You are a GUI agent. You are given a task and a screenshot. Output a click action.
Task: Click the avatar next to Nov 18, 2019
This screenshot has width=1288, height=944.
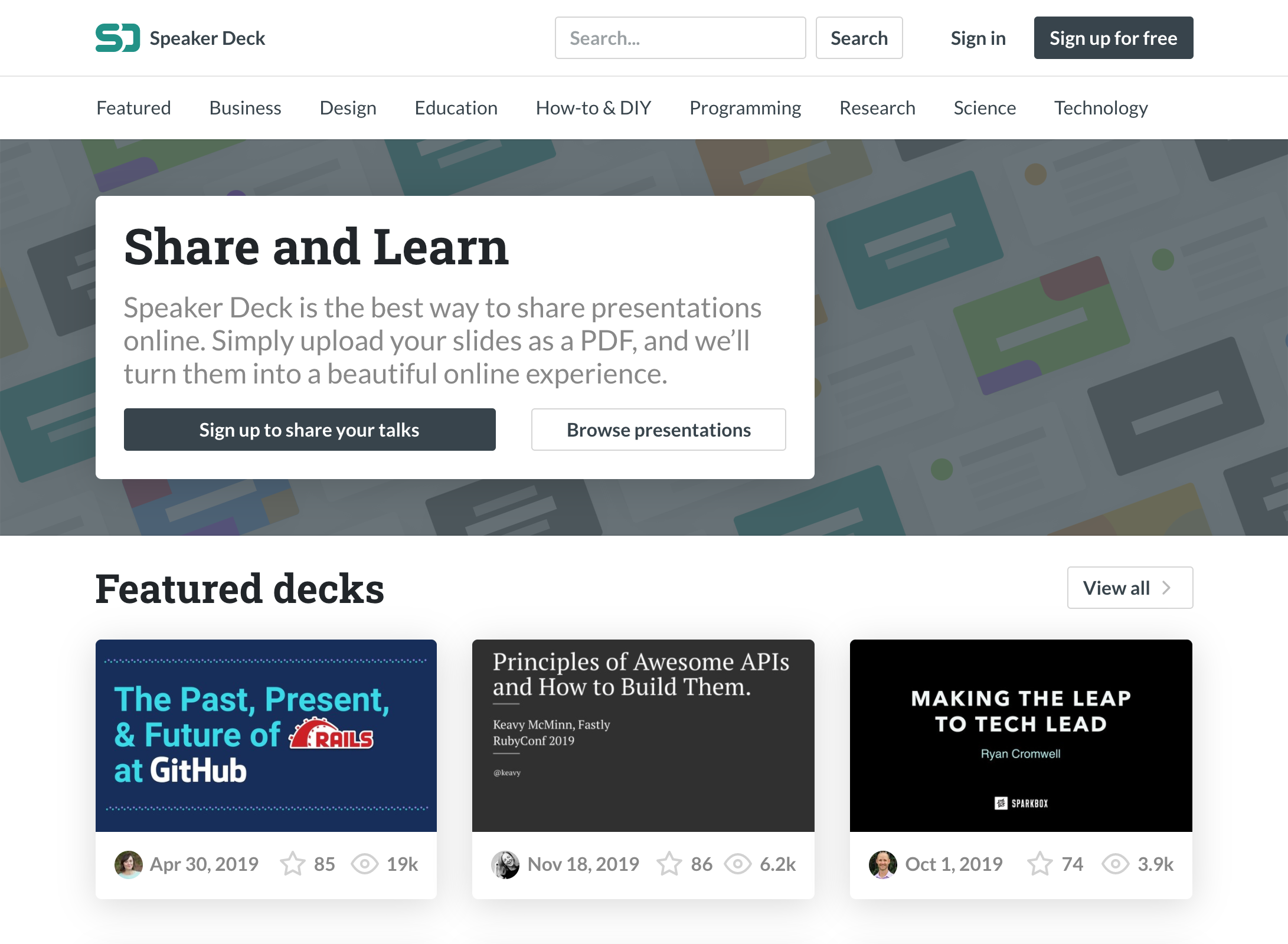[505, 864]
